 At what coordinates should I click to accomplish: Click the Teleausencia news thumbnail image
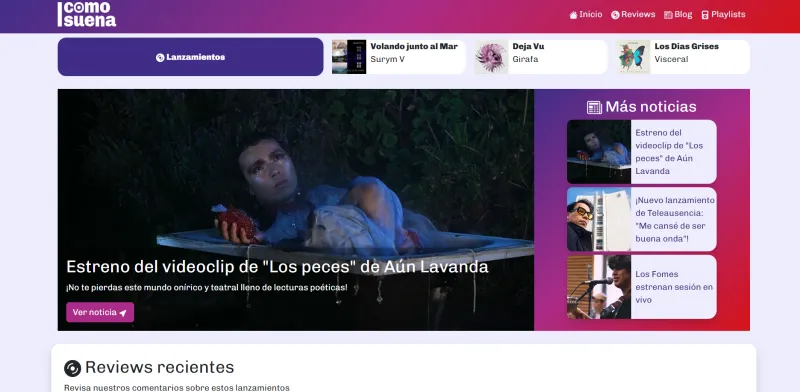coord(599,219)
